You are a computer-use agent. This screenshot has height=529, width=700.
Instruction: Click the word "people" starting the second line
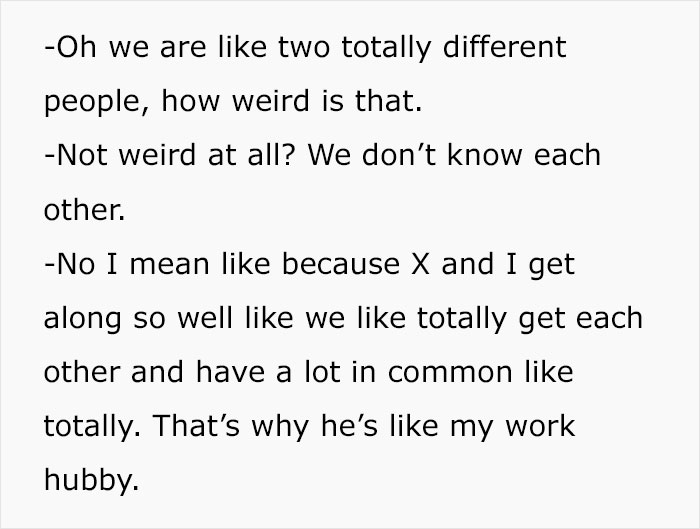[x=94, y=101]
